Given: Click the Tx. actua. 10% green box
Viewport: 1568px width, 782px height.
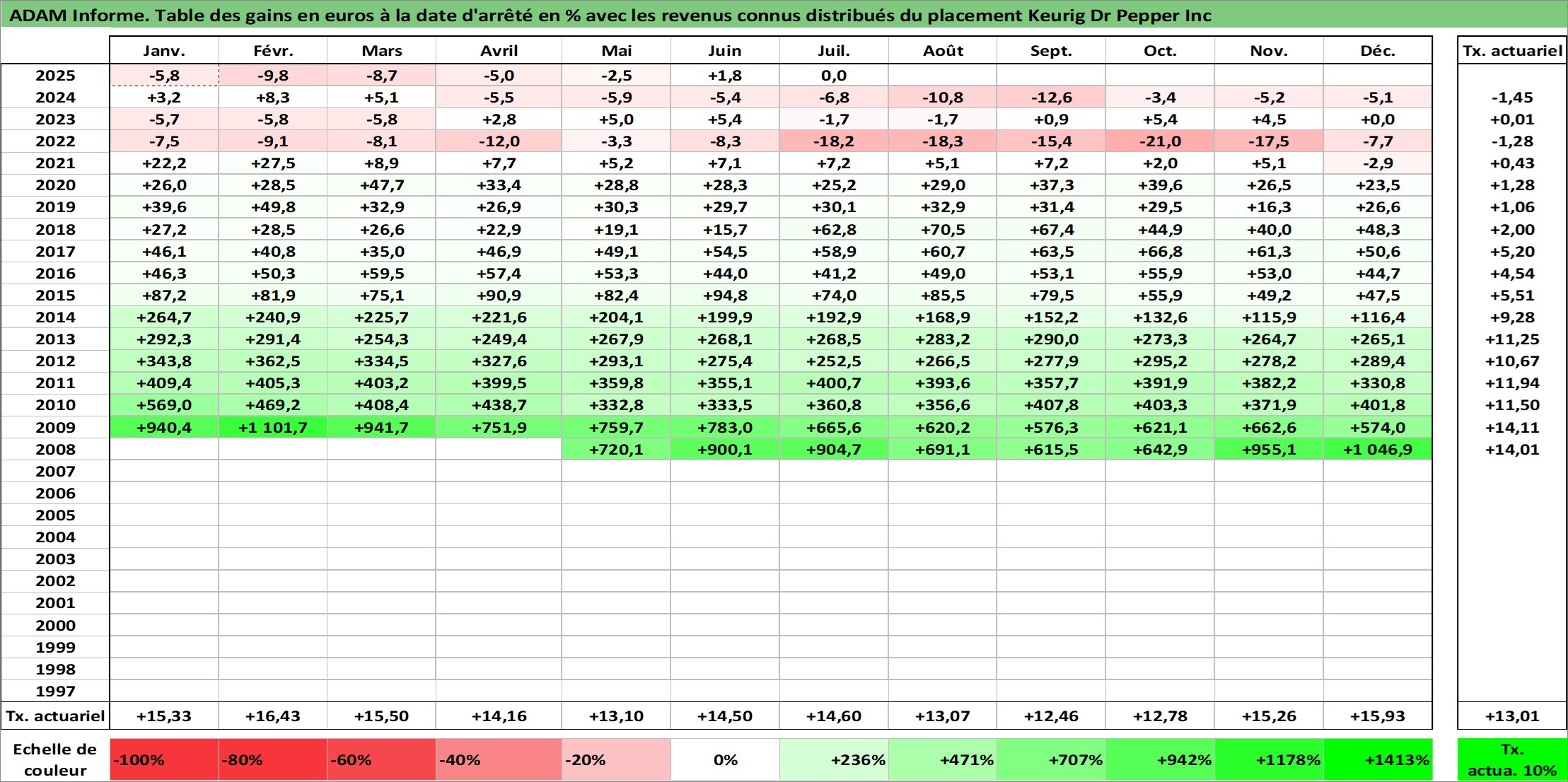Looking at the screenshot, I should coord(1512,760).
